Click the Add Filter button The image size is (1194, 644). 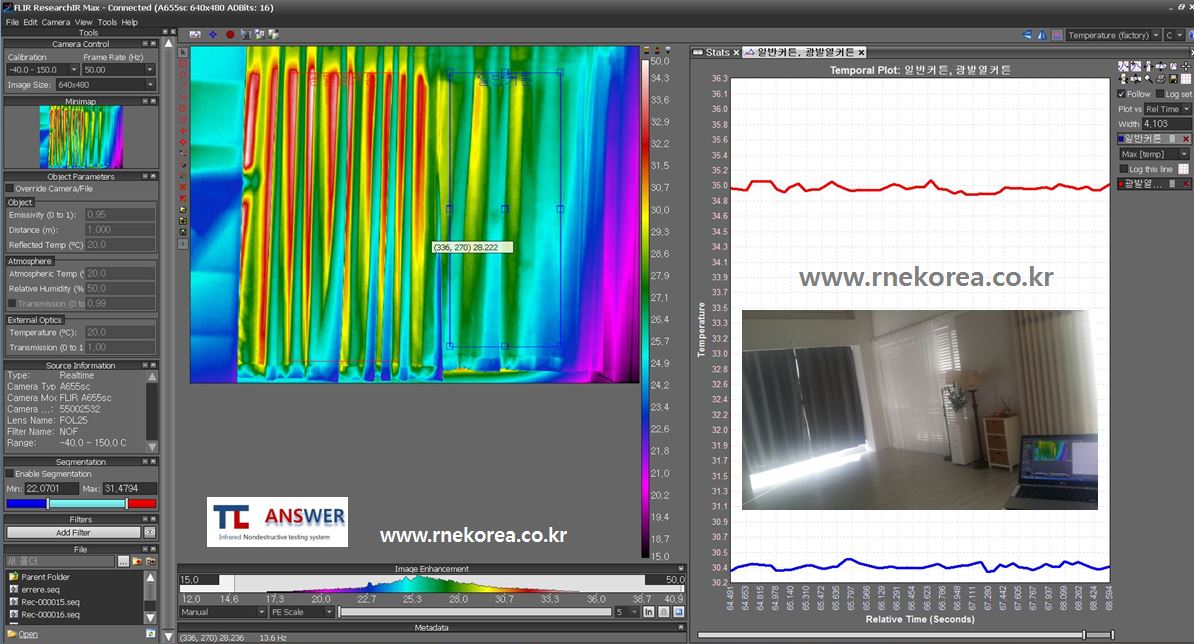tap(73, 533)
